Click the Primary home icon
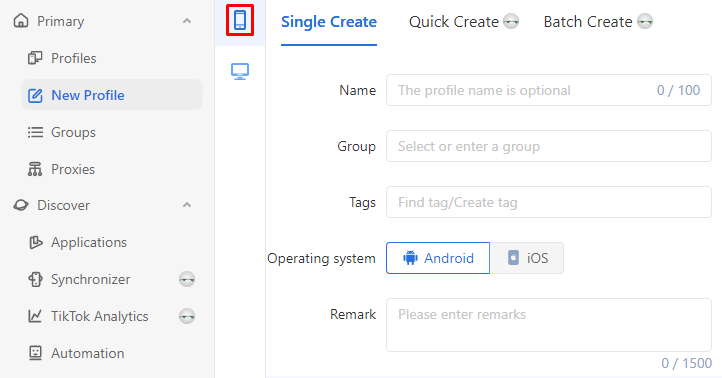The height and width of the screenshot is (378, 722). coord(21,21)
